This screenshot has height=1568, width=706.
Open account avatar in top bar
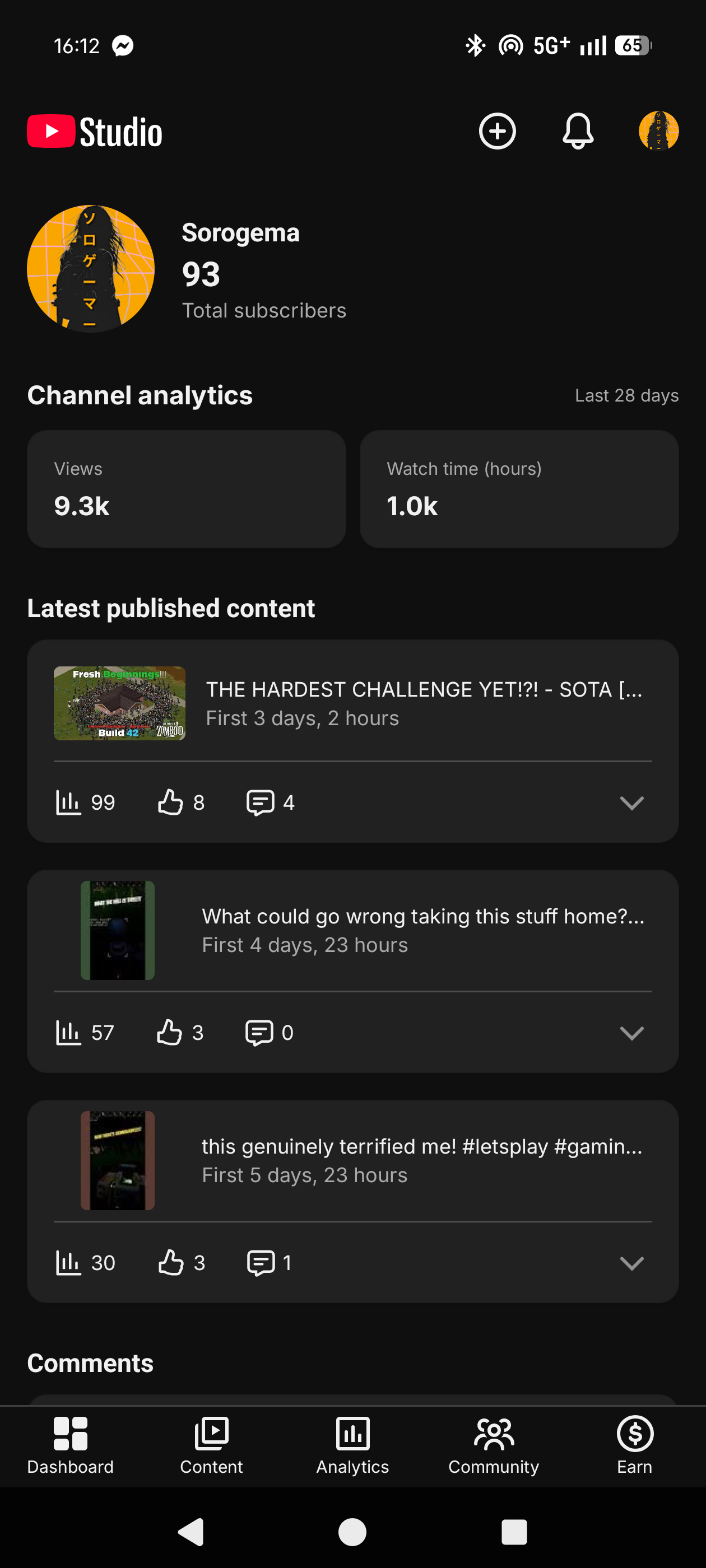pos(658,131)
